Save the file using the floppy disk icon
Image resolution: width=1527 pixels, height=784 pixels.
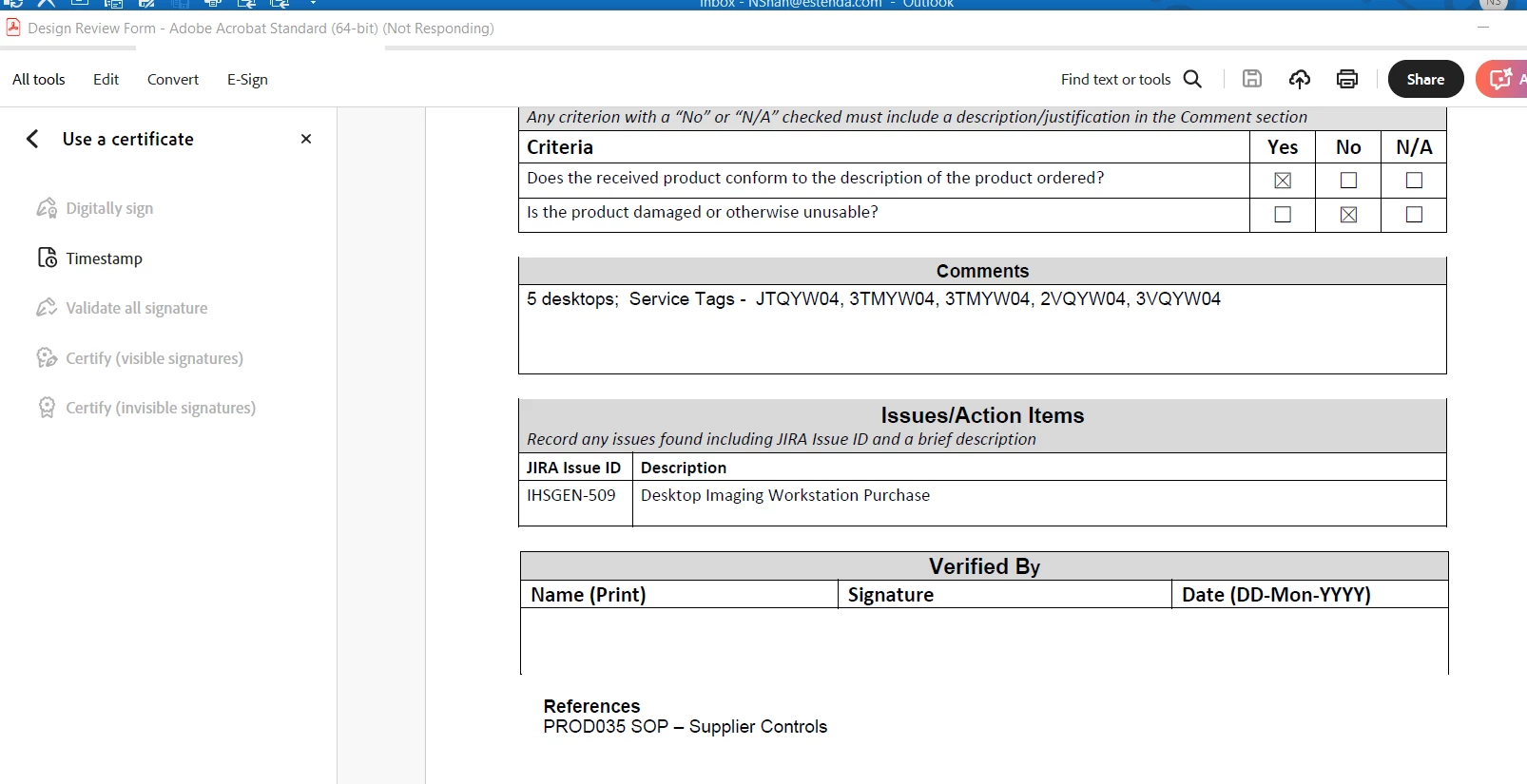pos(1252,79)
